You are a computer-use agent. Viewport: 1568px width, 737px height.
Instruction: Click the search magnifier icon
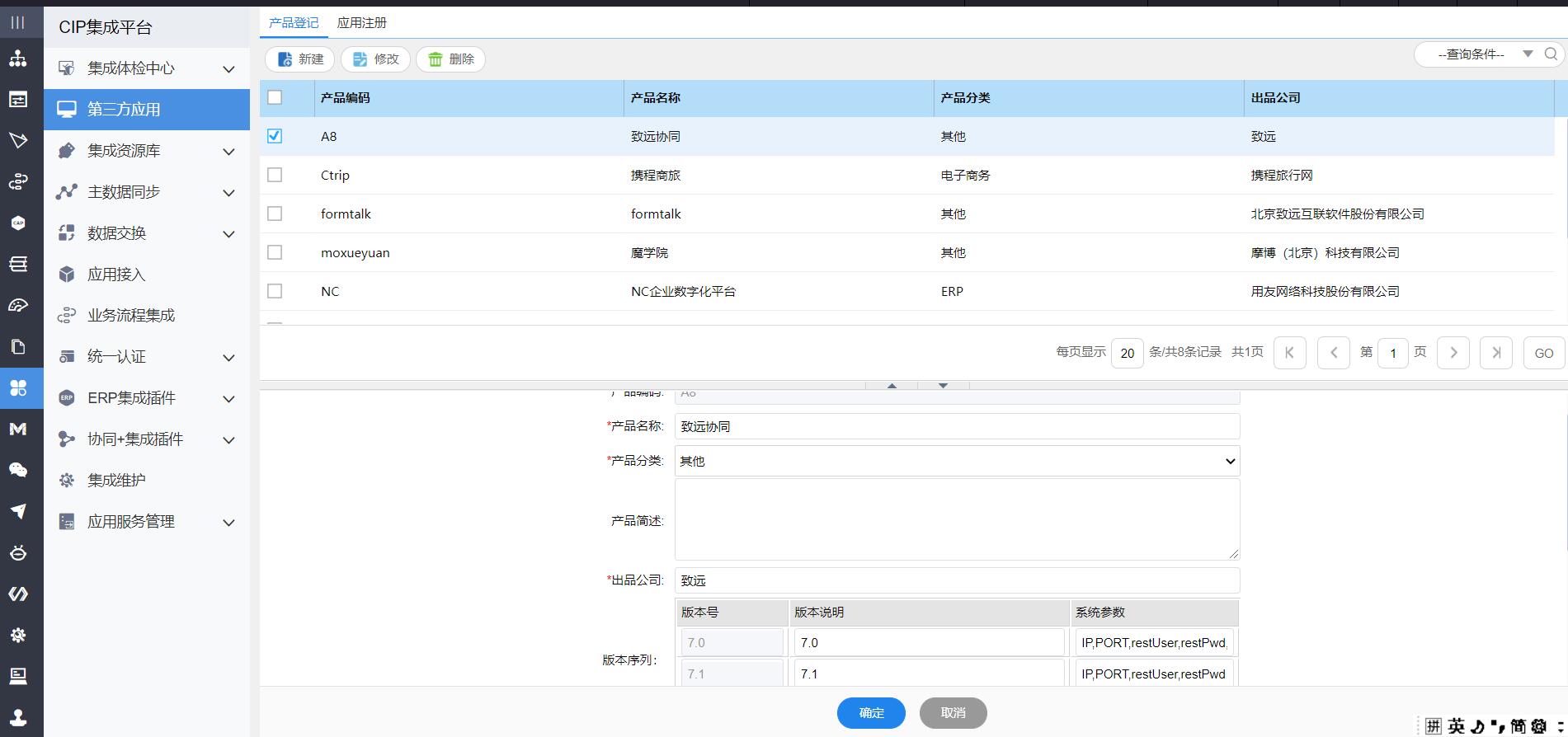[1551, 54]
